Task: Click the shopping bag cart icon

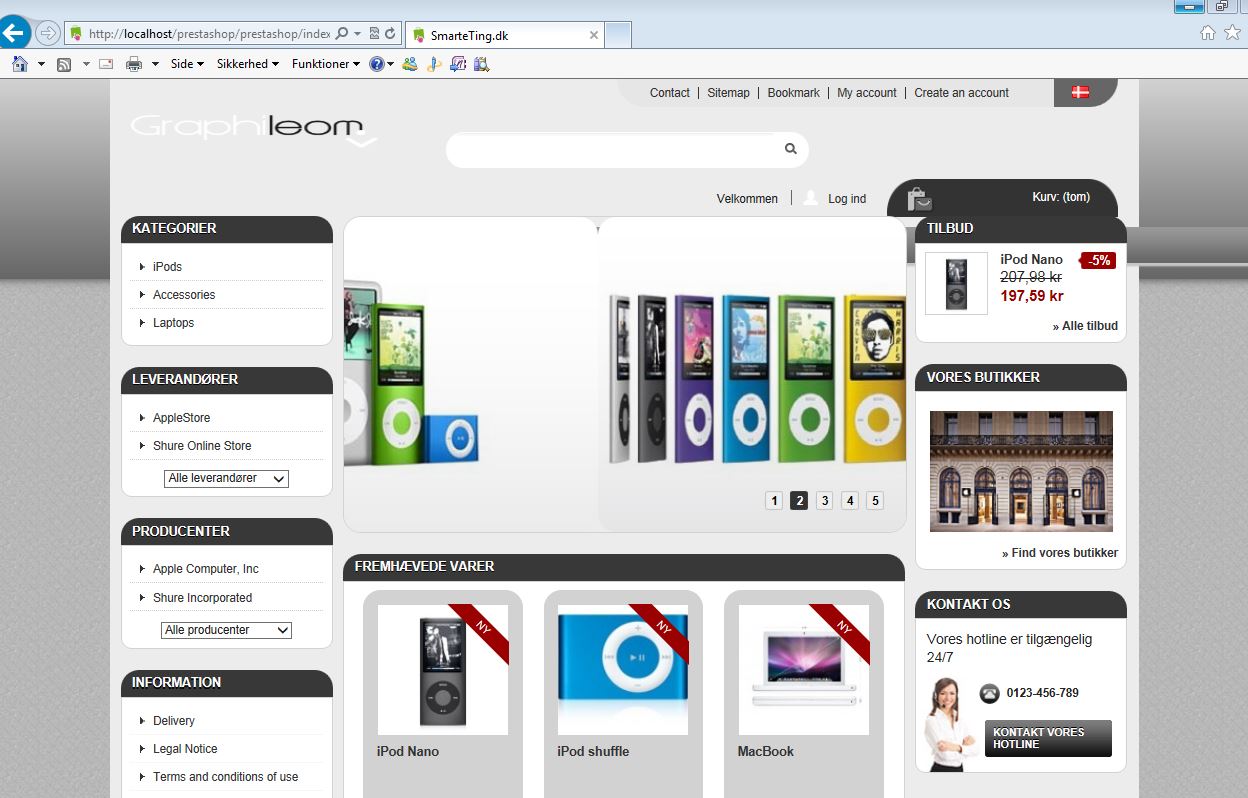Action: [x=919, y=199]
